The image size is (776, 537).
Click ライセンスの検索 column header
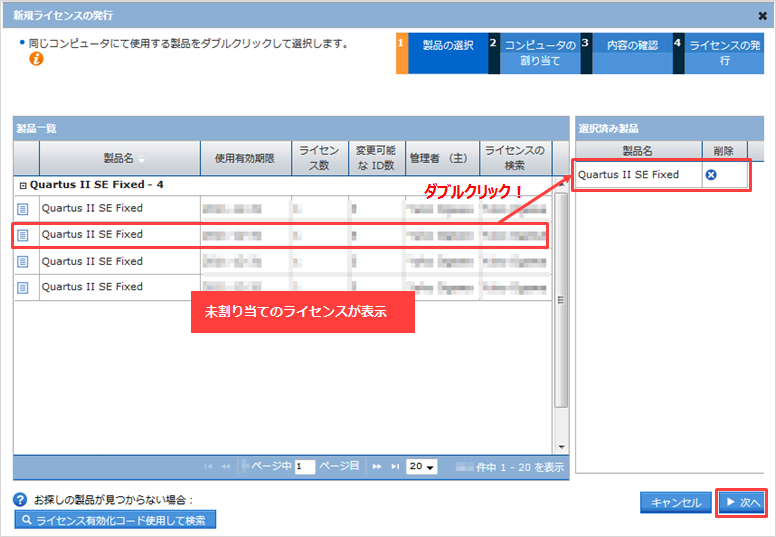[515, 158]
